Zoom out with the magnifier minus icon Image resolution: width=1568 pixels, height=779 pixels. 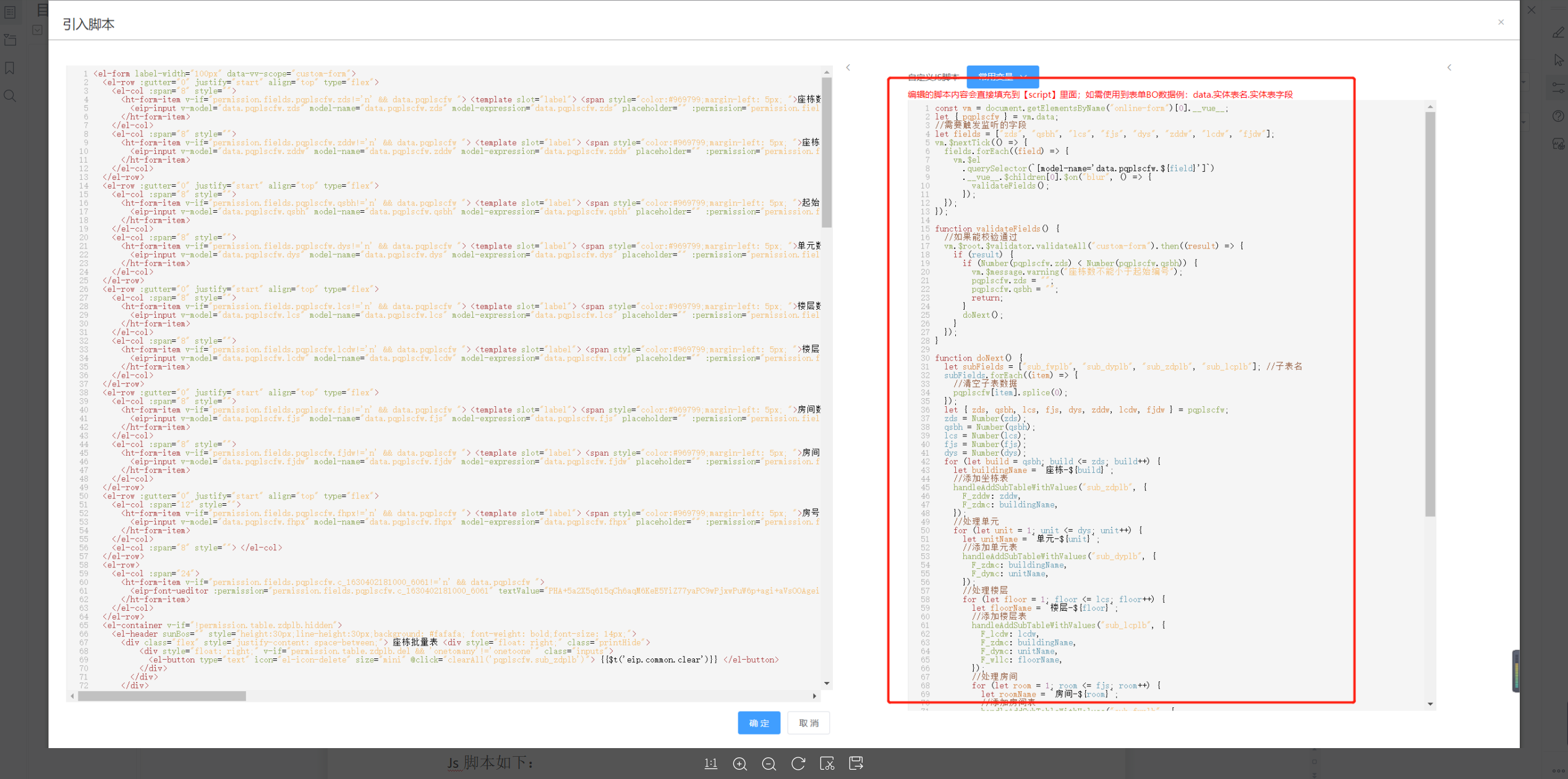pyautogui.click(x=769, y=764)
